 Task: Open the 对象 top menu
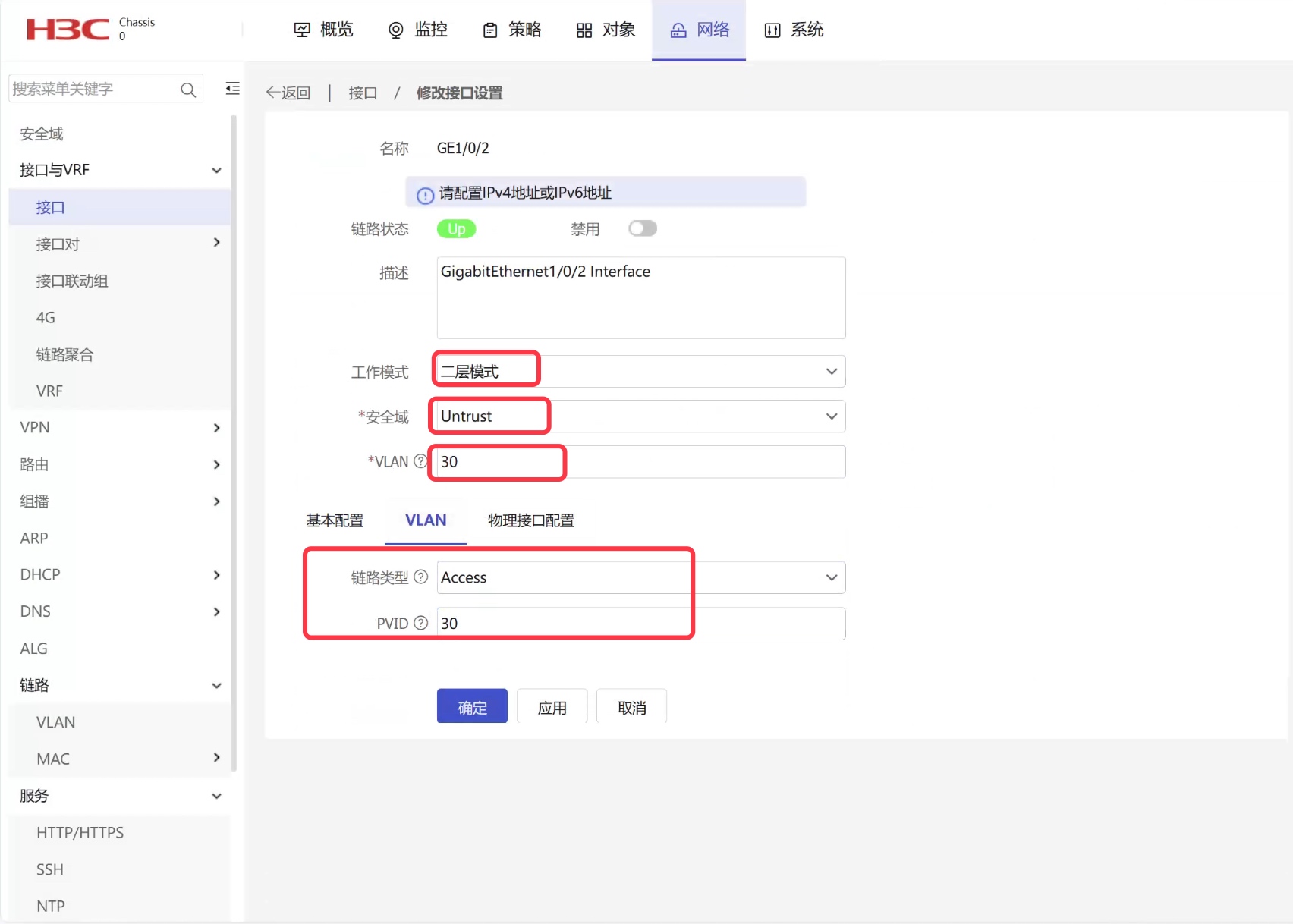pos(606,30)
